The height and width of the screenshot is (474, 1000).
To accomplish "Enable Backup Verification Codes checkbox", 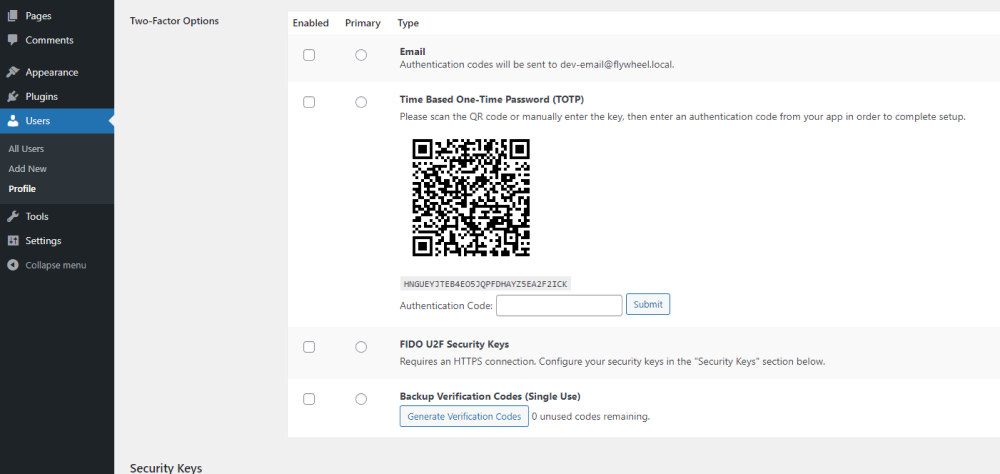I will point(309,399).
